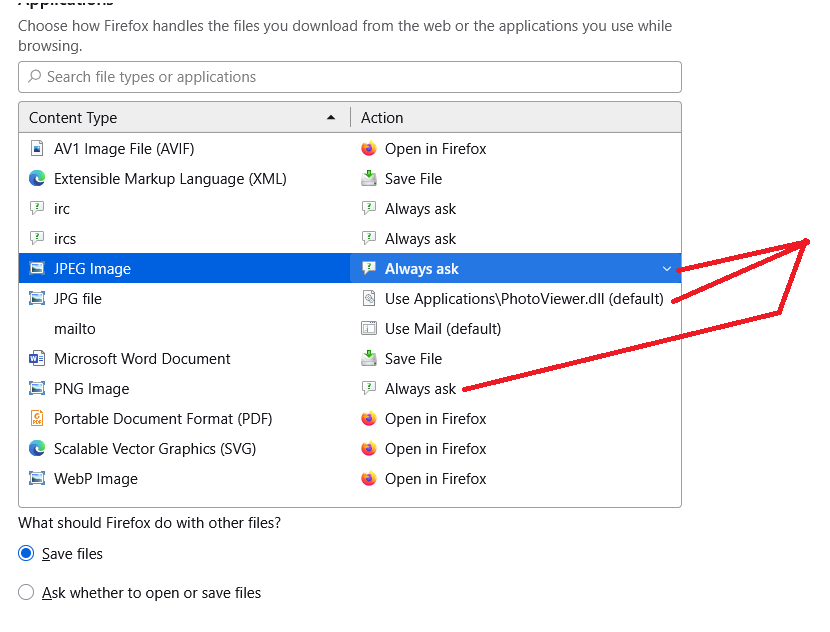Select the Save files radio button
Viewport: 830px width, 632px height.
click(26, 554)
